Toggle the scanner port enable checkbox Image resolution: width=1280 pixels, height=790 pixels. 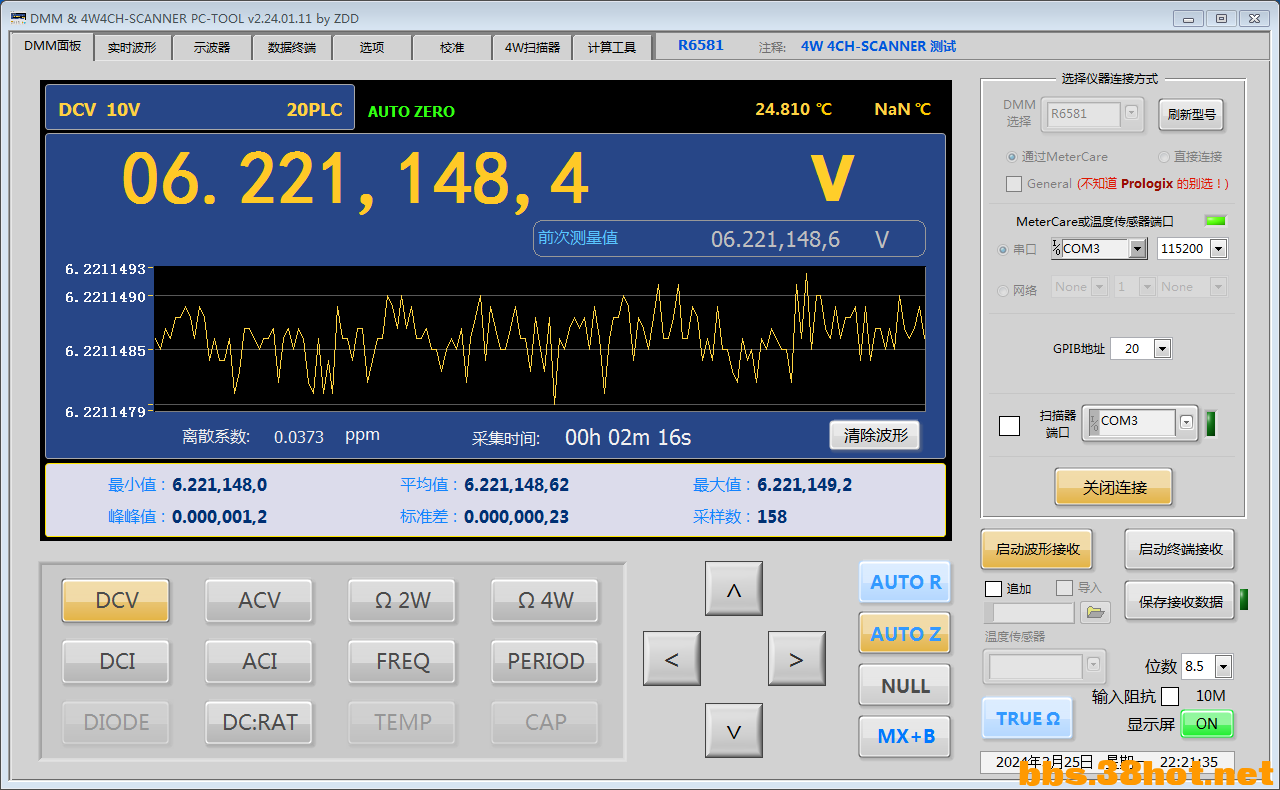click(x=1010, y=426)
